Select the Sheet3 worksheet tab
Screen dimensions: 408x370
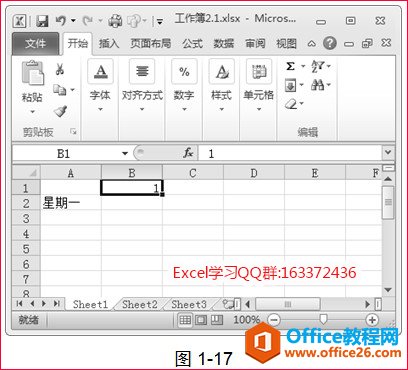pos(189,304)
